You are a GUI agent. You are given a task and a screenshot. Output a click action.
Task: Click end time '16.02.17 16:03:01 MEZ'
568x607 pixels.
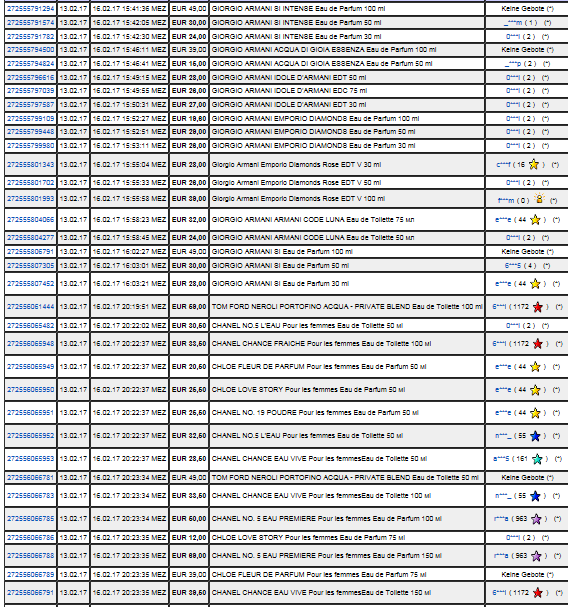click(129, 266)
